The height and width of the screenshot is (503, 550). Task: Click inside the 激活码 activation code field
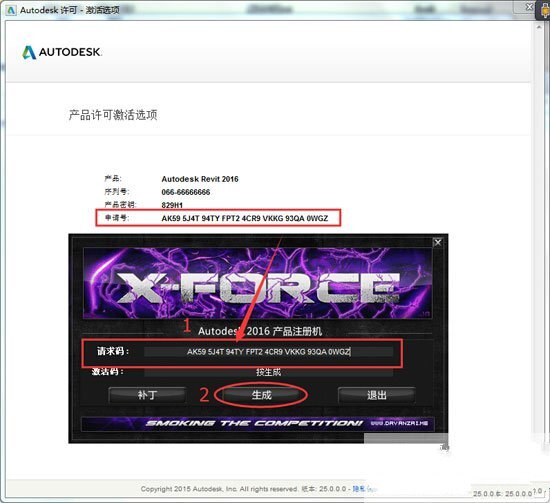coord(268,372)
